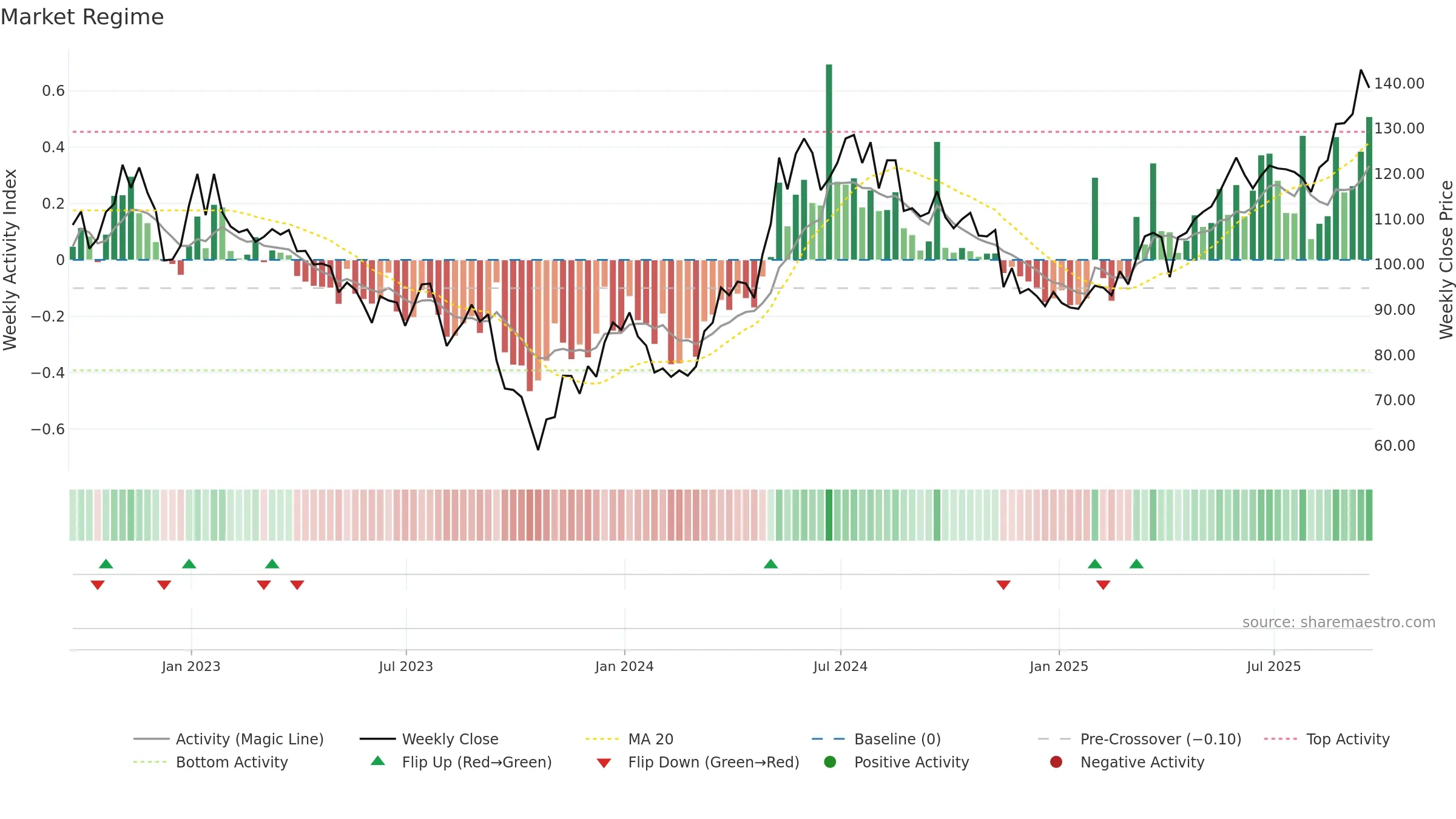Toggle the Flip Down (Green→Red) legend entry
Image resolution: width=1456 pixels, height=819 pixels.
698,762
